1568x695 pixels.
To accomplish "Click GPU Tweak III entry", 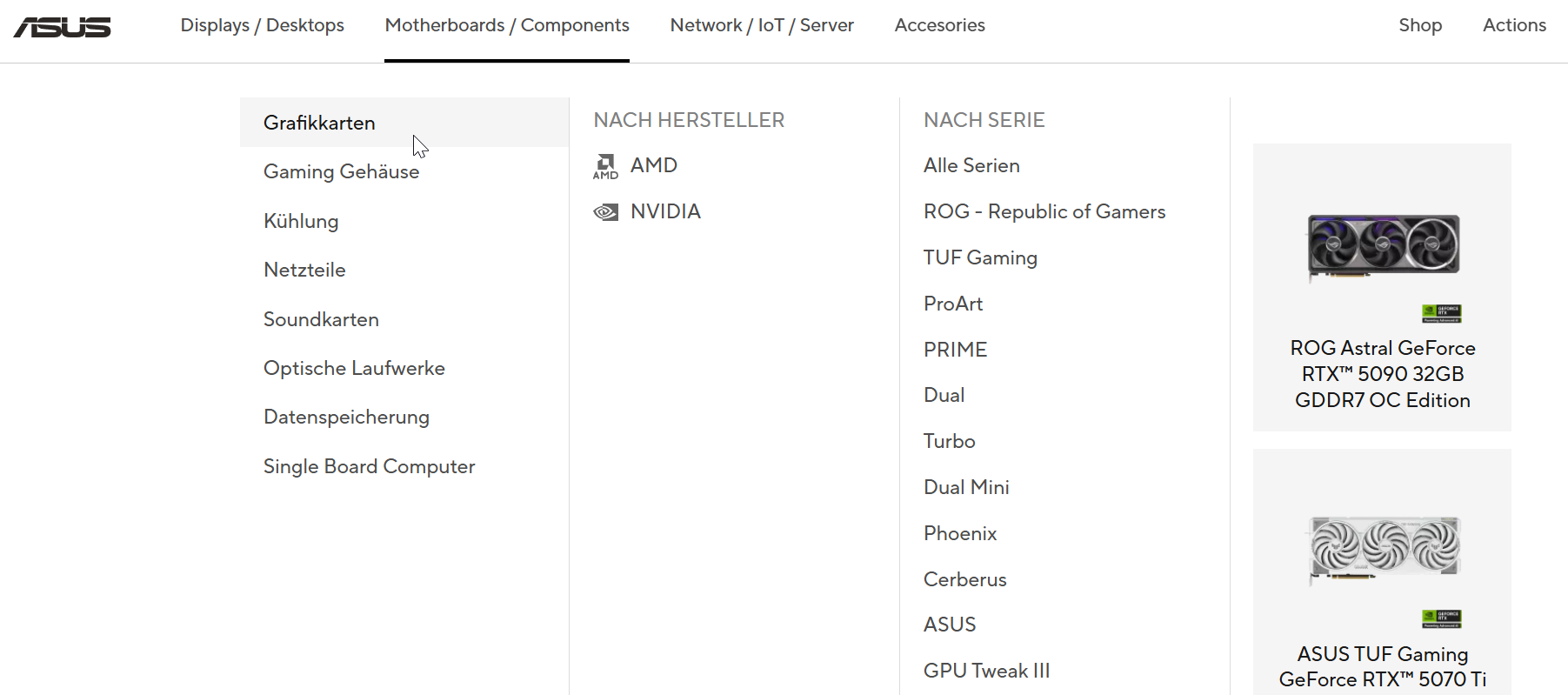I will (986, 670).
